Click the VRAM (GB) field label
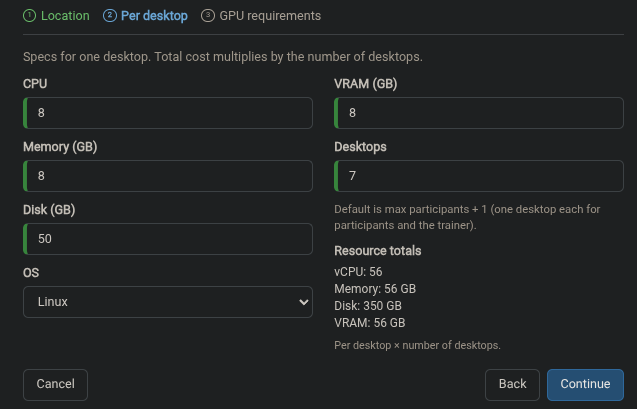The height and width of the screenshot is (409, 637). pyautogui.click(x=366, y=84)
